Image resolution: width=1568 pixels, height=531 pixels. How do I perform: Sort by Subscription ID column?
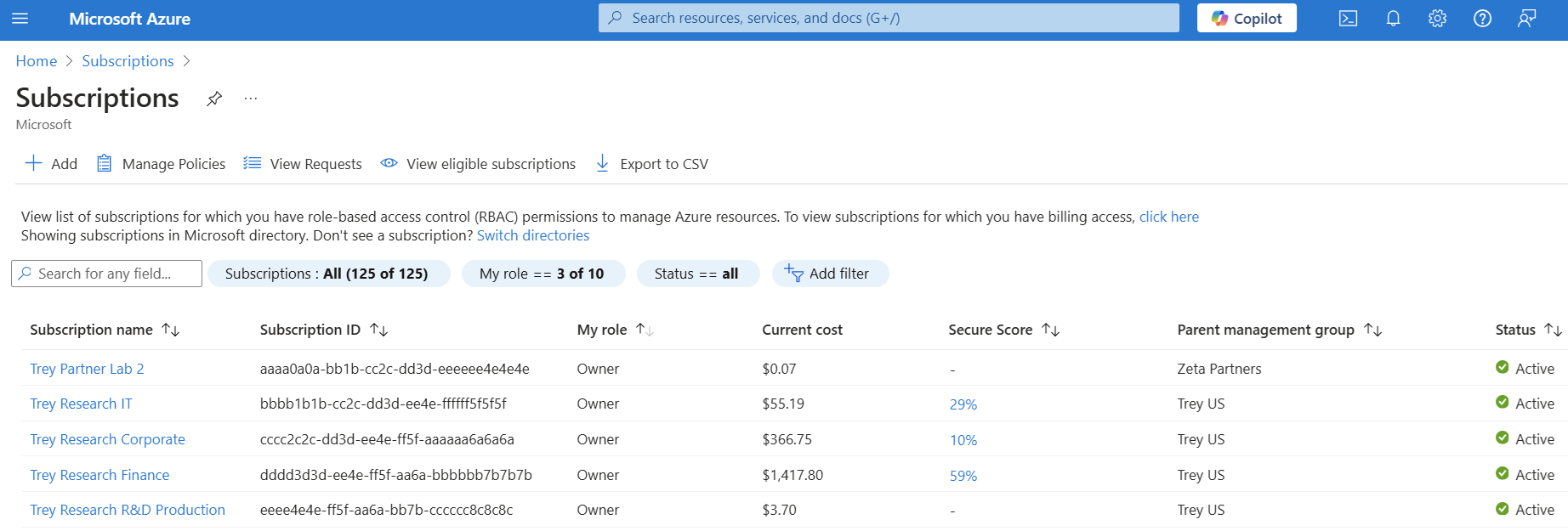tap(324, 330)
